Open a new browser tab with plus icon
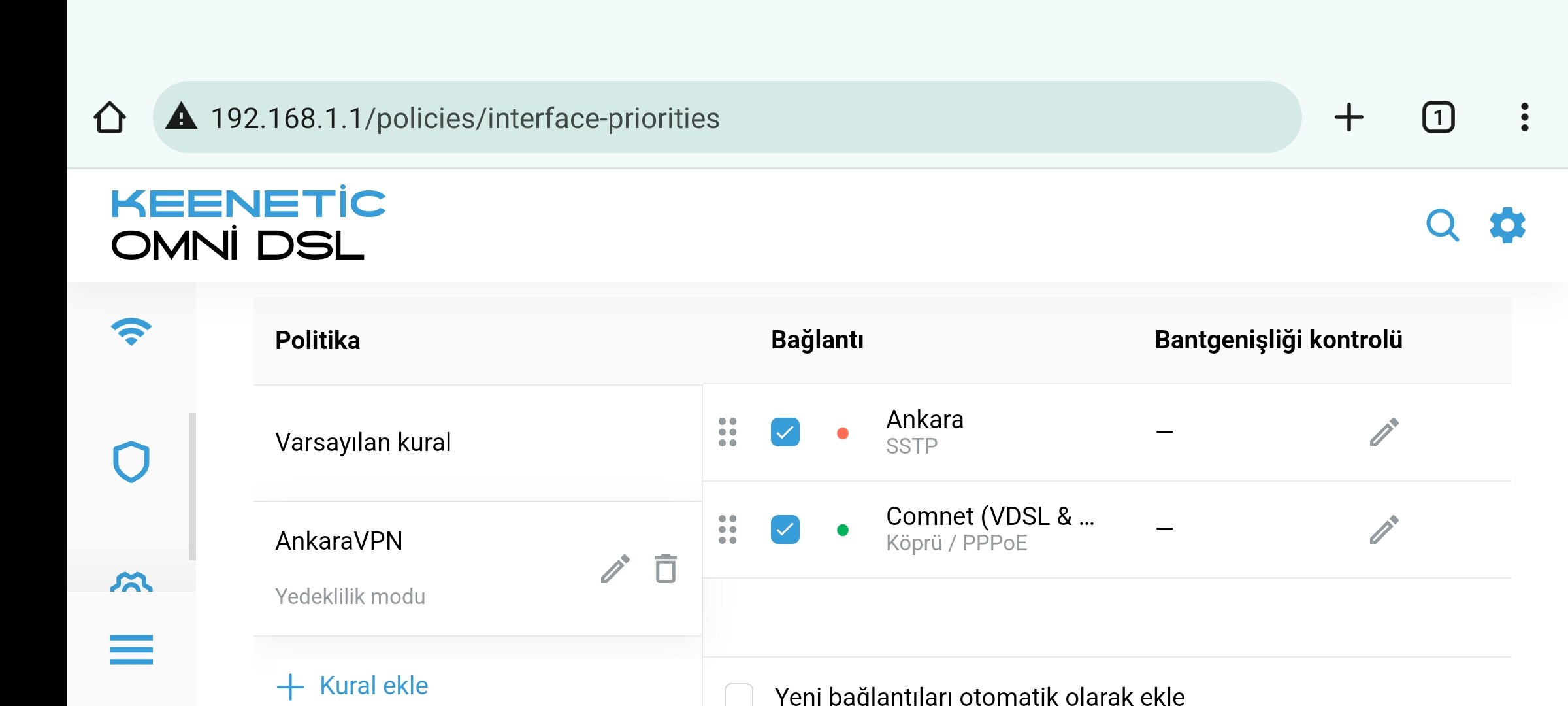Viewport: 1568px width, 706px height. 1348,118
